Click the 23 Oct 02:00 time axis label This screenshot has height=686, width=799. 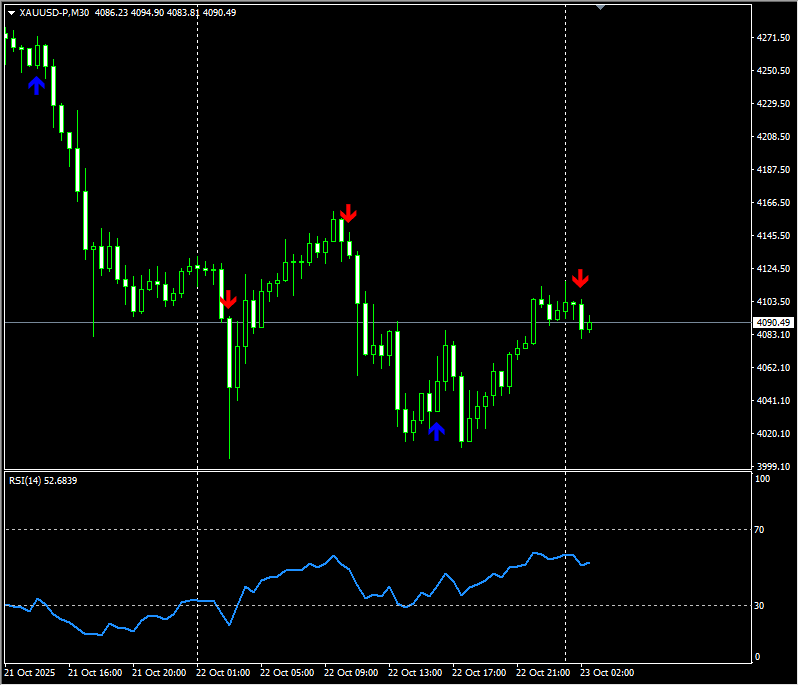pyautogui.click(x=608, y=673)
